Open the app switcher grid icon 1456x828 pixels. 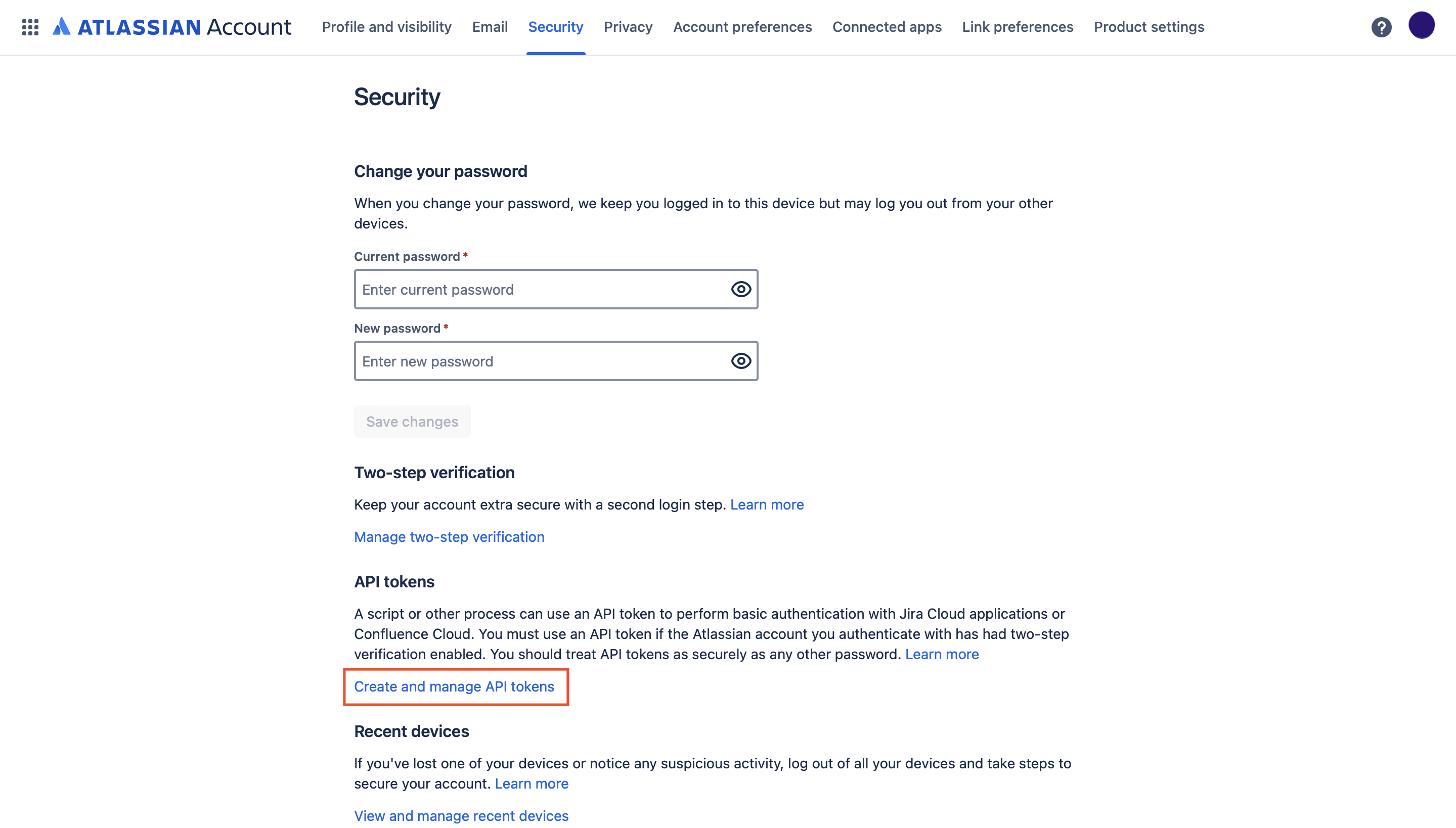tap(30, 27)
